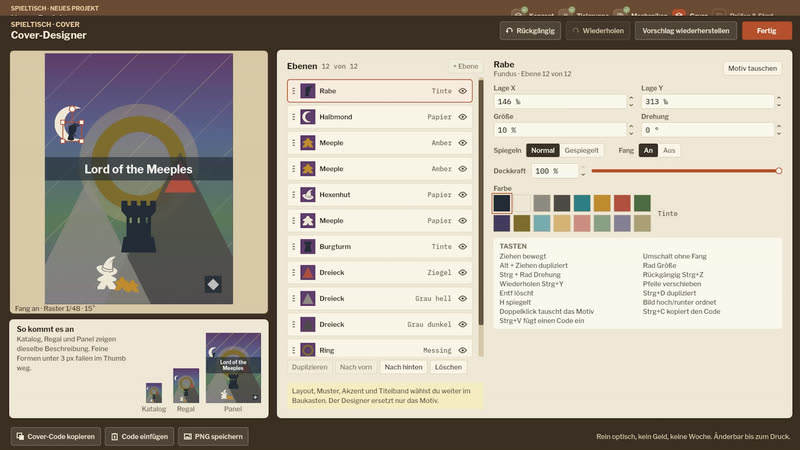Pick the teal color swatch
This screenshot has width=800, height=450.
[582, 203]
